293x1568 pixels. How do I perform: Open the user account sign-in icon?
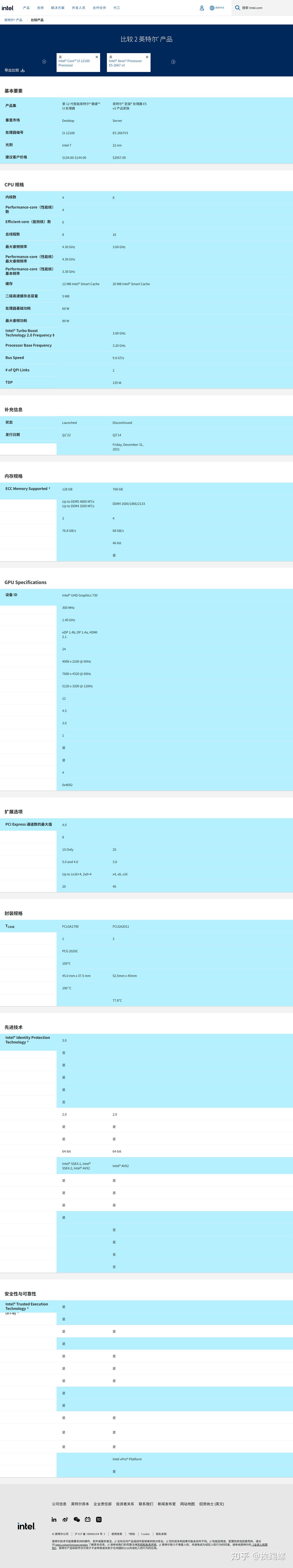[202, 8]
